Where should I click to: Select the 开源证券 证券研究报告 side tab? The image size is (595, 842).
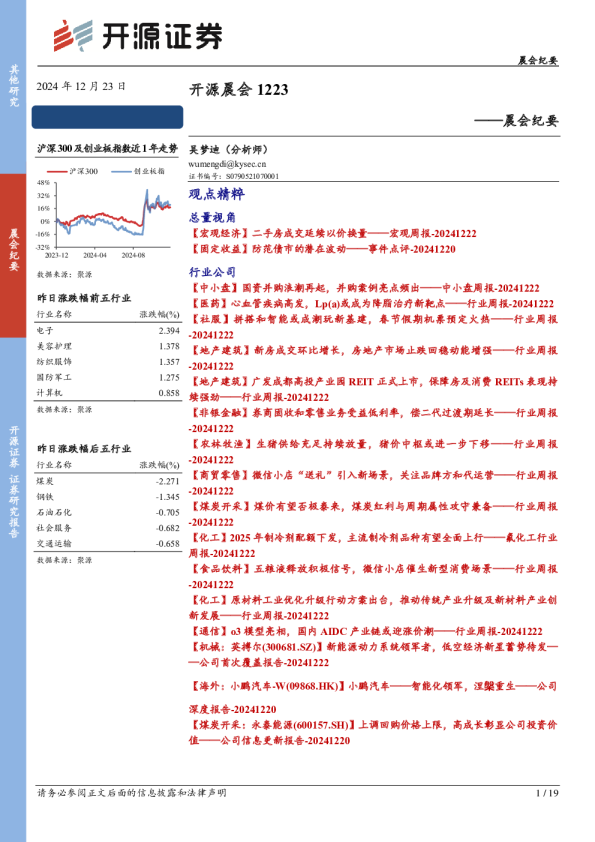13,482
